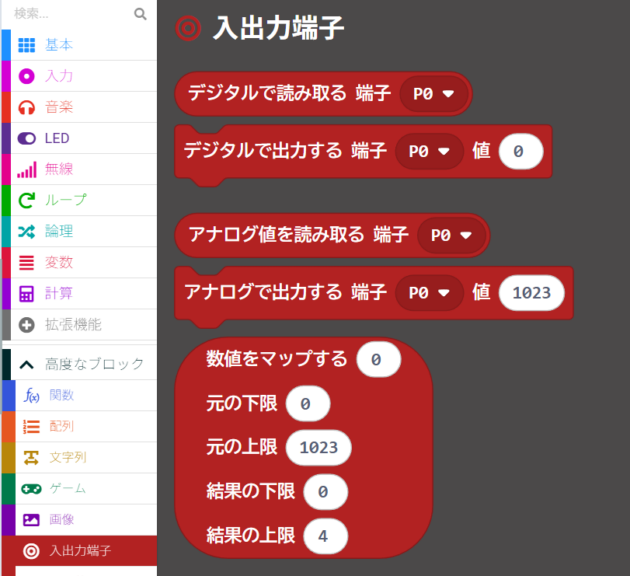Open the ゲーム gamepad icon category

pyautogui.click(x=31, y=488)
